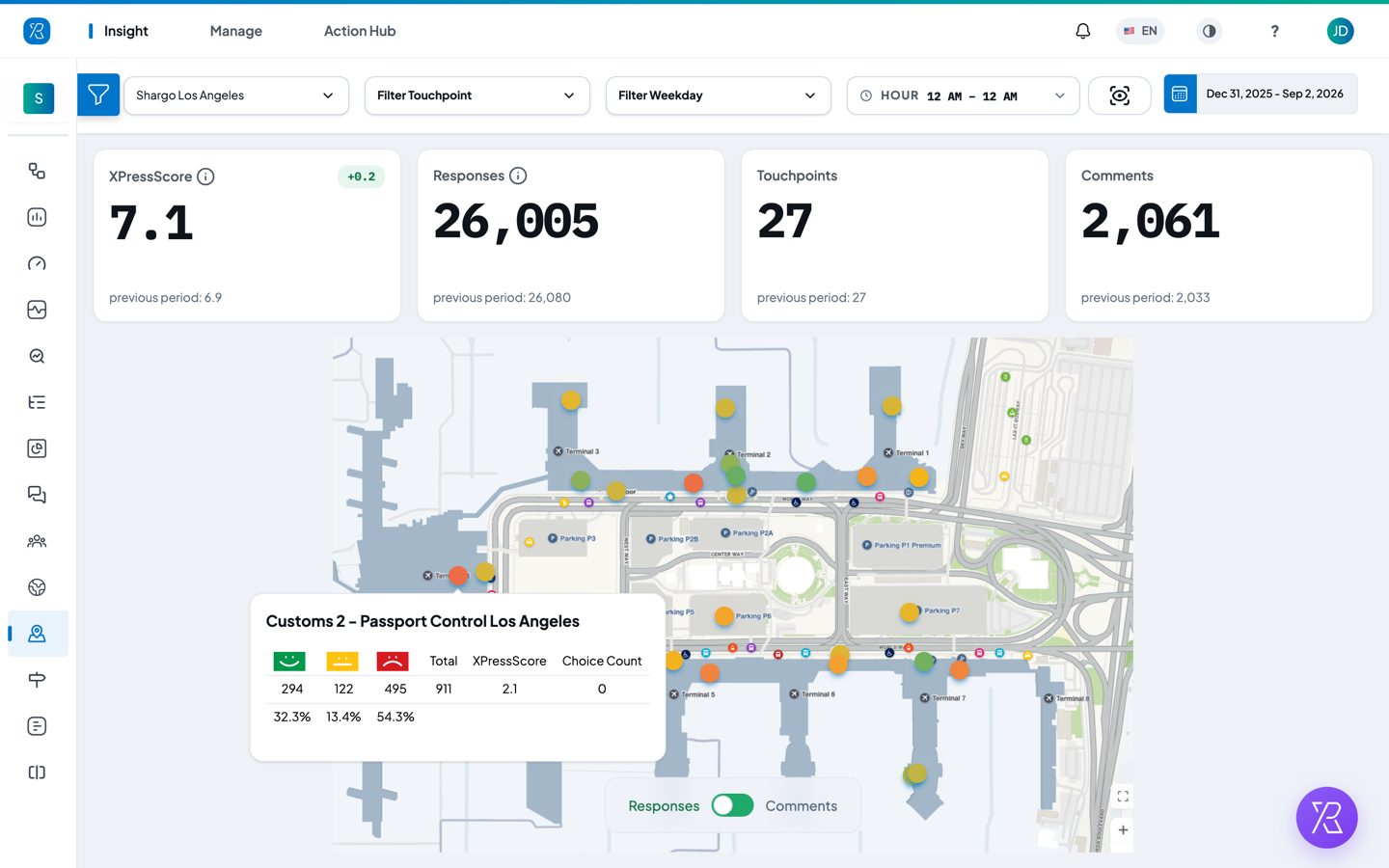The width and height of the screenshot is (1389, 868).
Task: Expand the map to fullscreen
Action: click(x=1123, y=797)
